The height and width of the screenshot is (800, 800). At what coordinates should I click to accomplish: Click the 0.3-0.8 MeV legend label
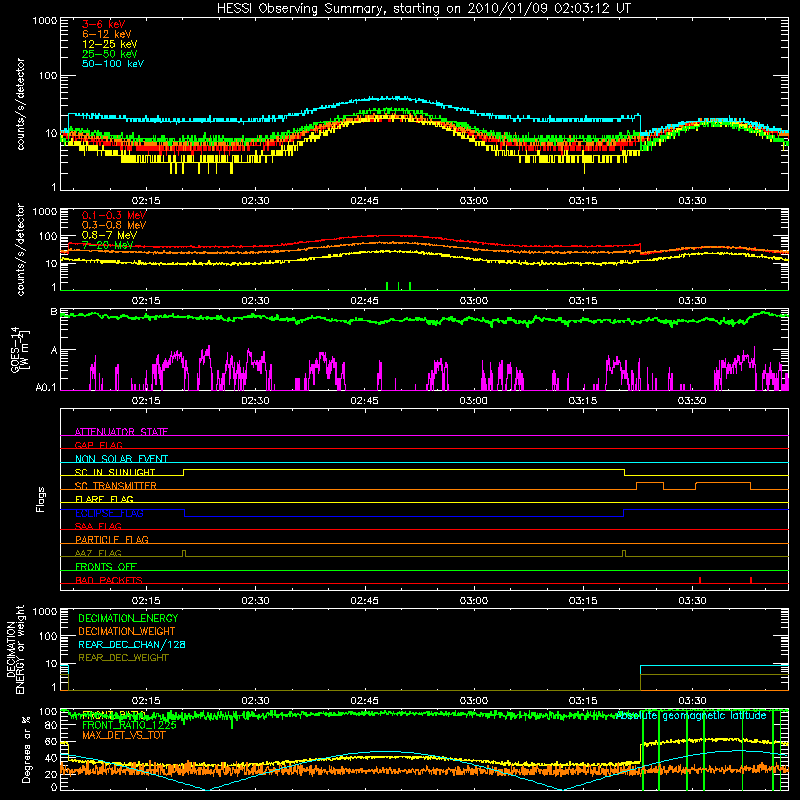pyautogui.click(x=114, y=225)
